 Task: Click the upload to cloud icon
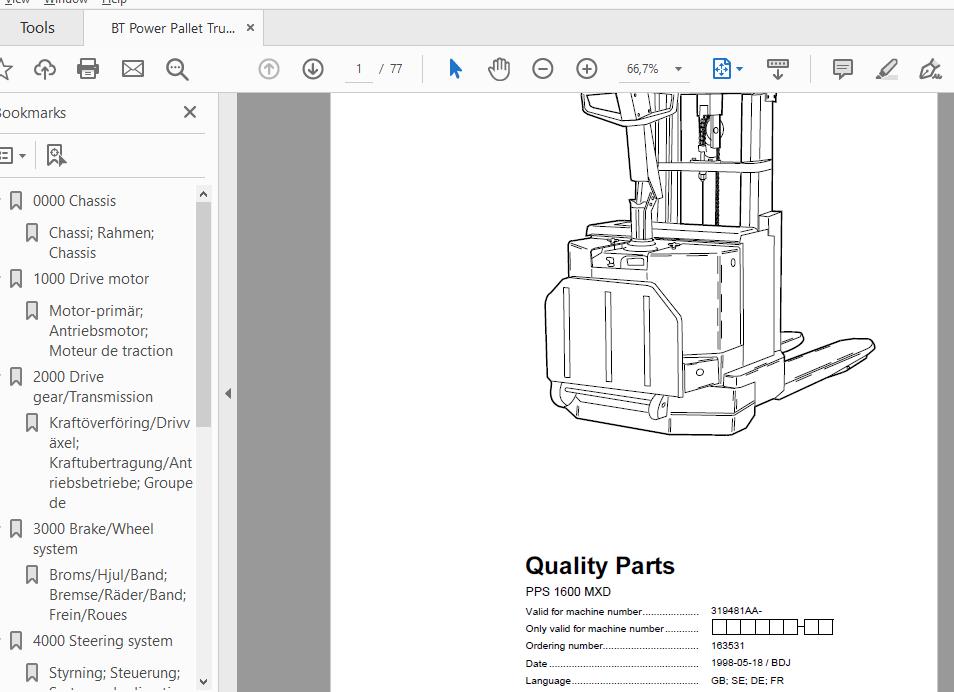click(x=45, y=69)
